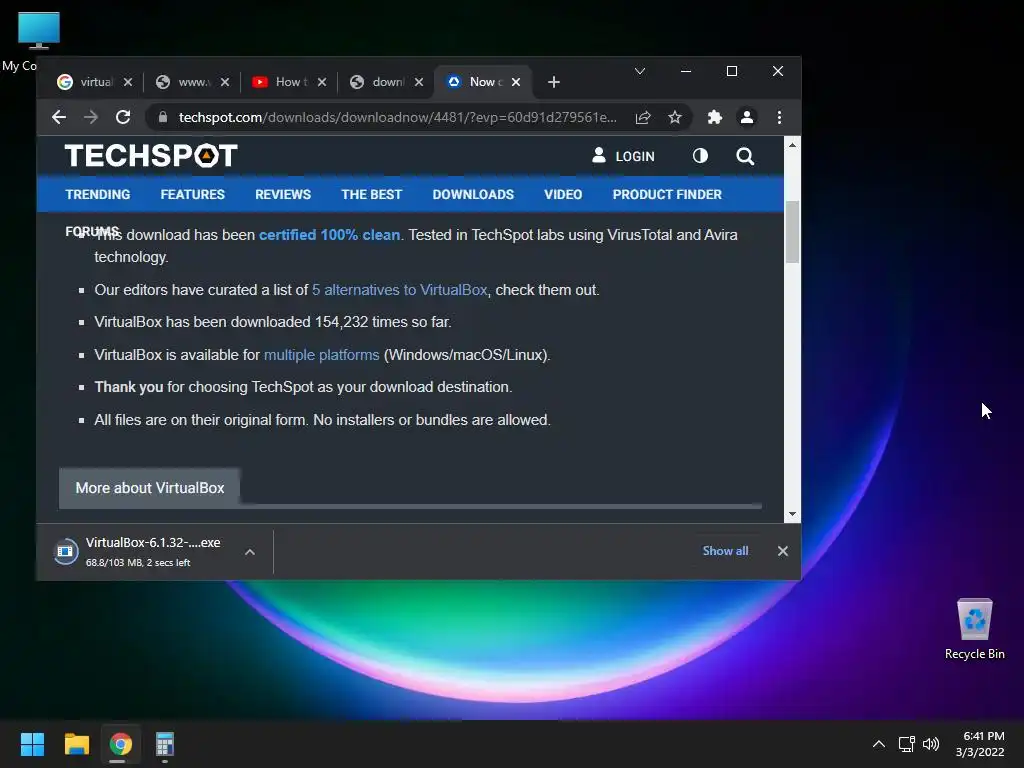The width and height of the screenshot is (1024, 768).
Task: Select the Recycle Bin desktop icon
Action: [974, 629]
